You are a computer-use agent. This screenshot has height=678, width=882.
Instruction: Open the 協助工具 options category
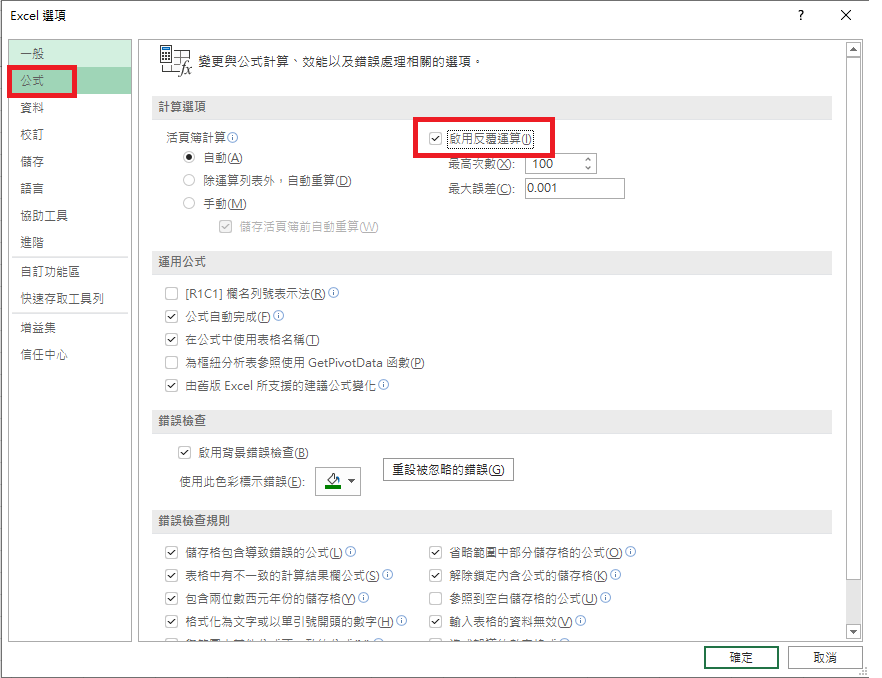coord(70,215)
